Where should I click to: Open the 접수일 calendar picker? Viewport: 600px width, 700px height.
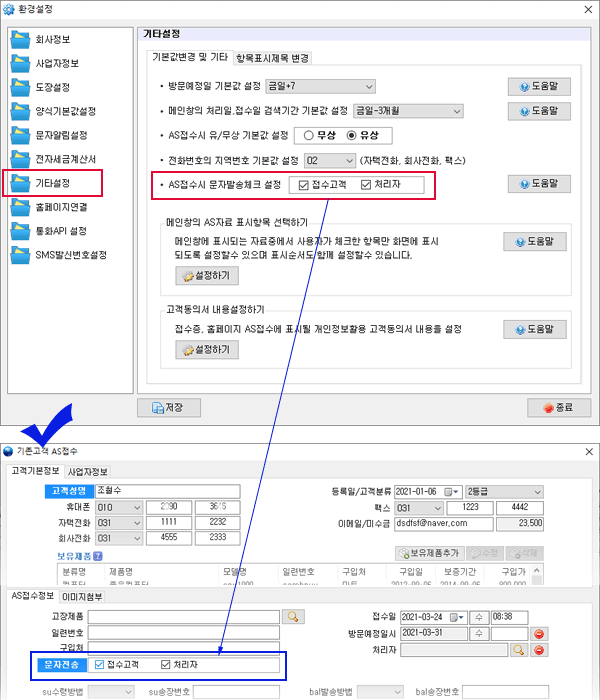pos(457,617)
